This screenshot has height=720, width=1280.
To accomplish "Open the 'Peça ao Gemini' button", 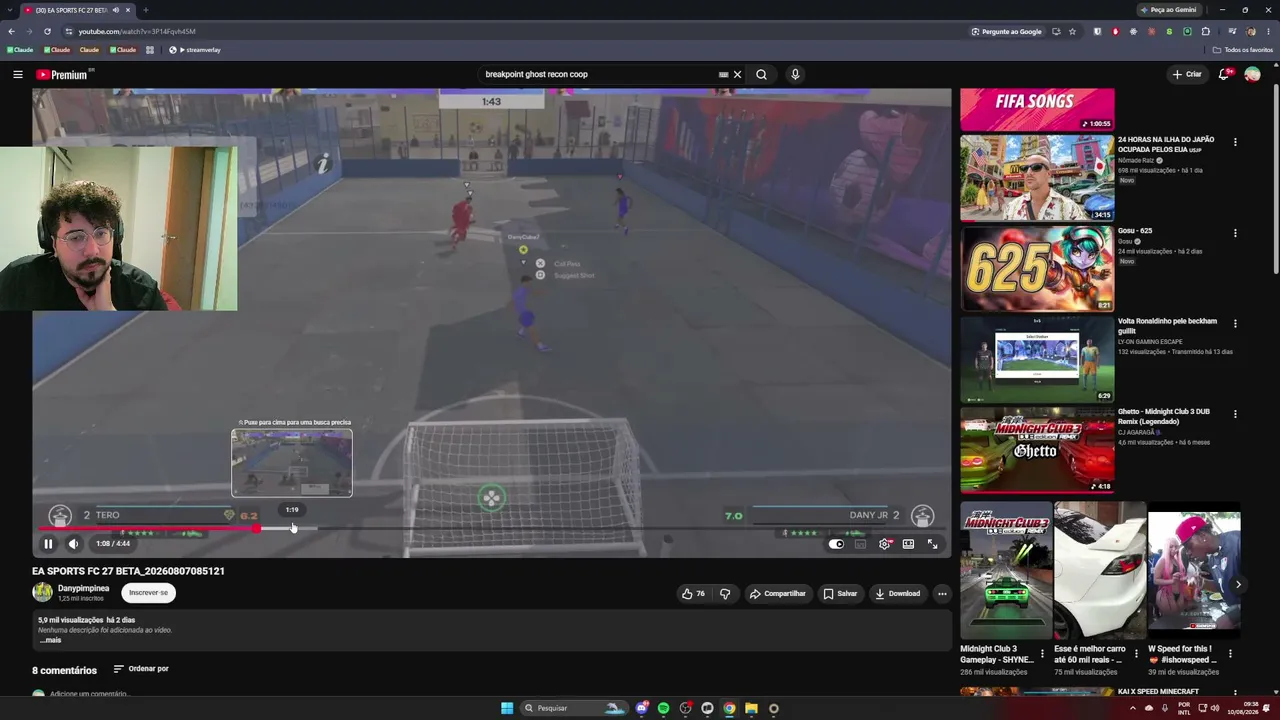I will tap(1168, 10).
